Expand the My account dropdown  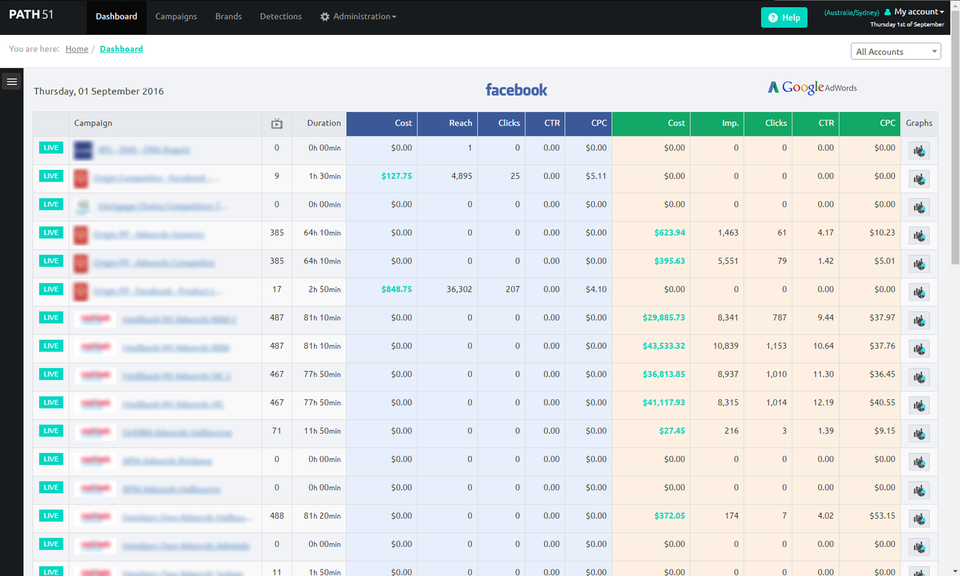918,12
